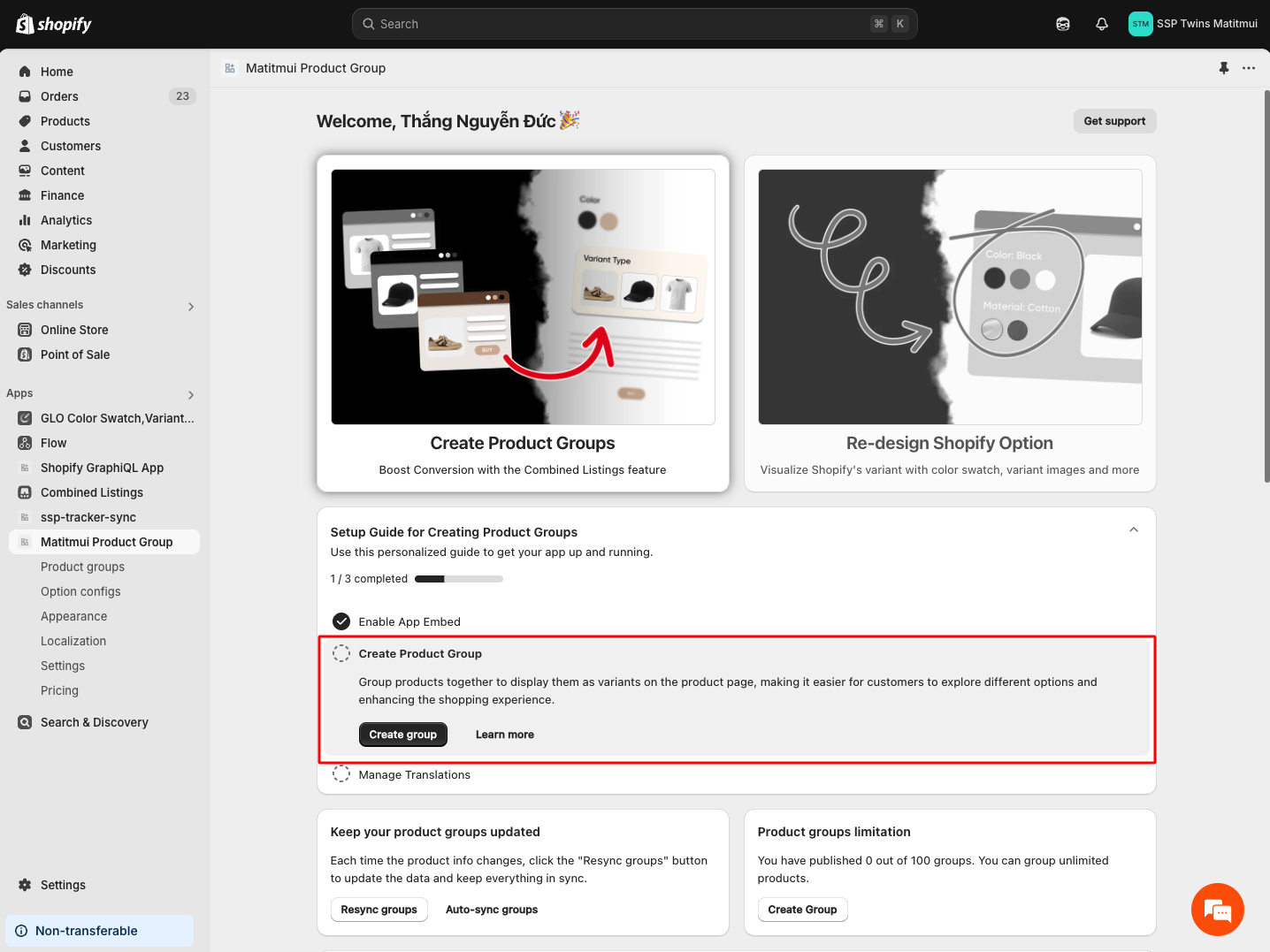Open the app's Settings submenu item

coord(63,666)
